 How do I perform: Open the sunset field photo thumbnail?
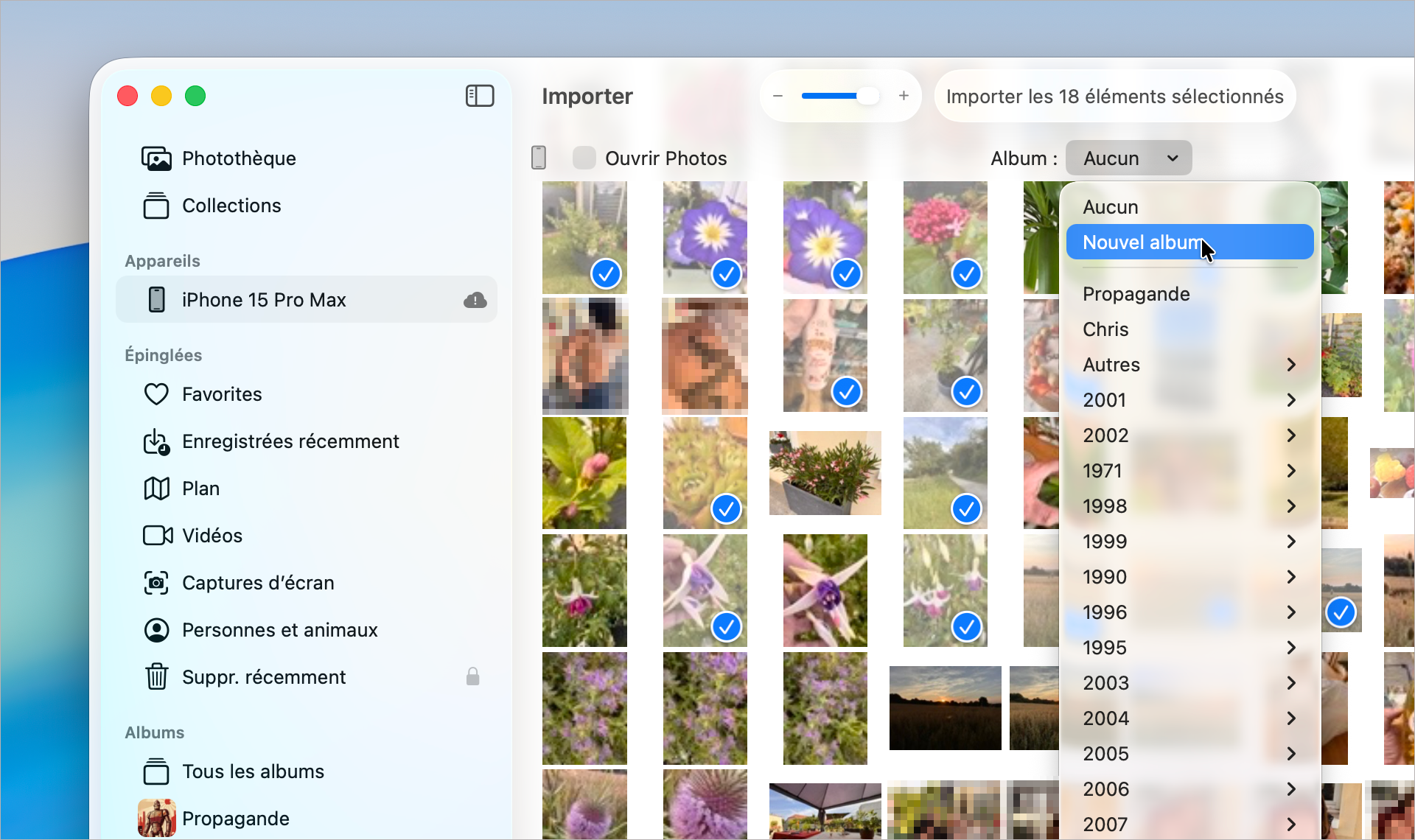[945, 707]
